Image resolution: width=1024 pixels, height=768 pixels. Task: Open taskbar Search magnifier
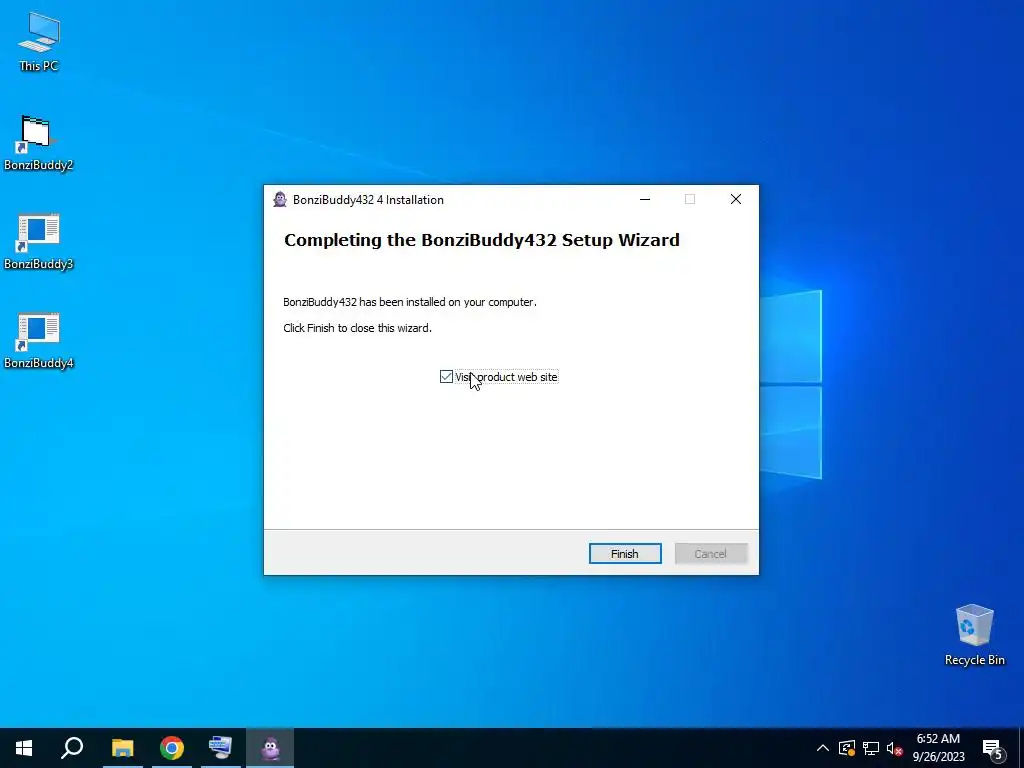[x=72, y=748]
